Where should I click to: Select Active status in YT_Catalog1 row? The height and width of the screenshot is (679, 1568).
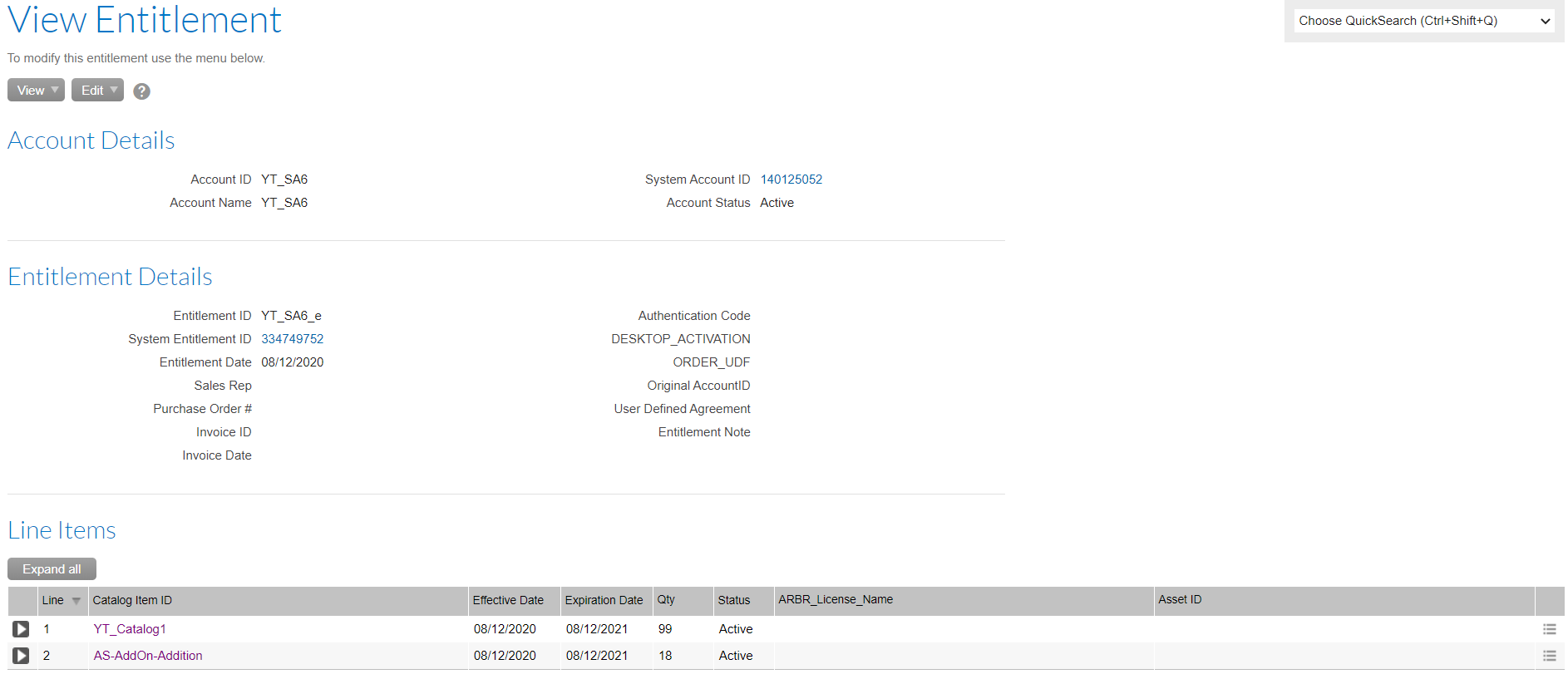(x=736, y=629)
